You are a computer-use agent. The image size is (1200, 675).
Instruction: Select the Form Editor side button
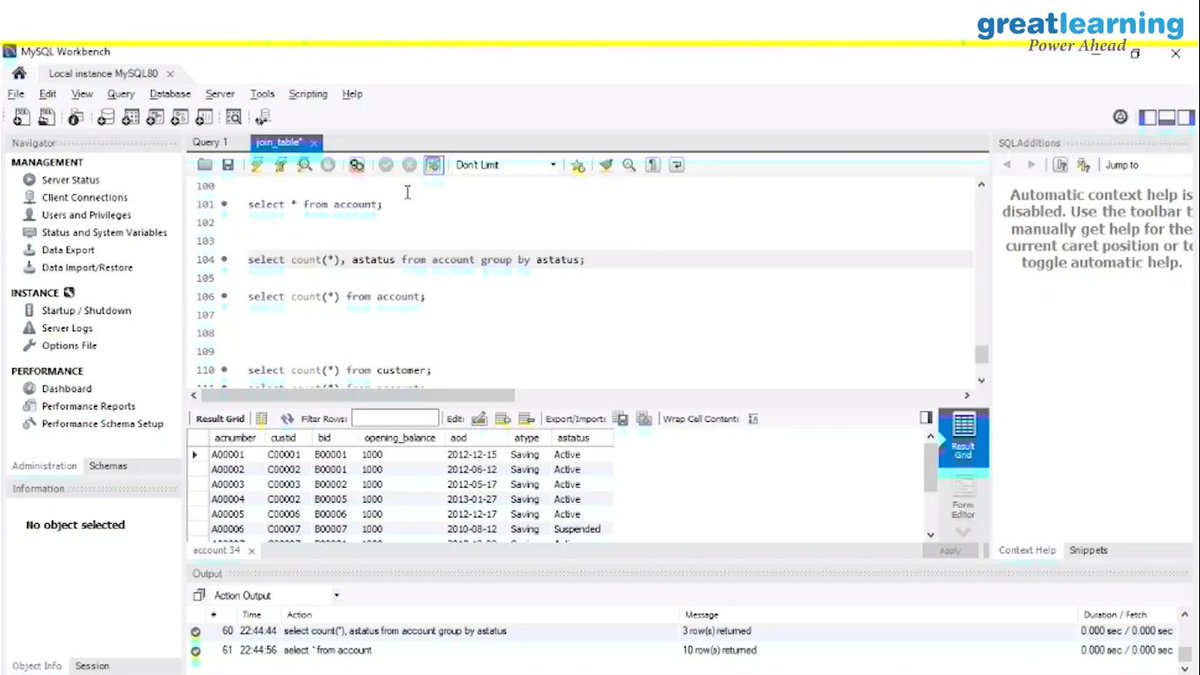tap(963, 496)
